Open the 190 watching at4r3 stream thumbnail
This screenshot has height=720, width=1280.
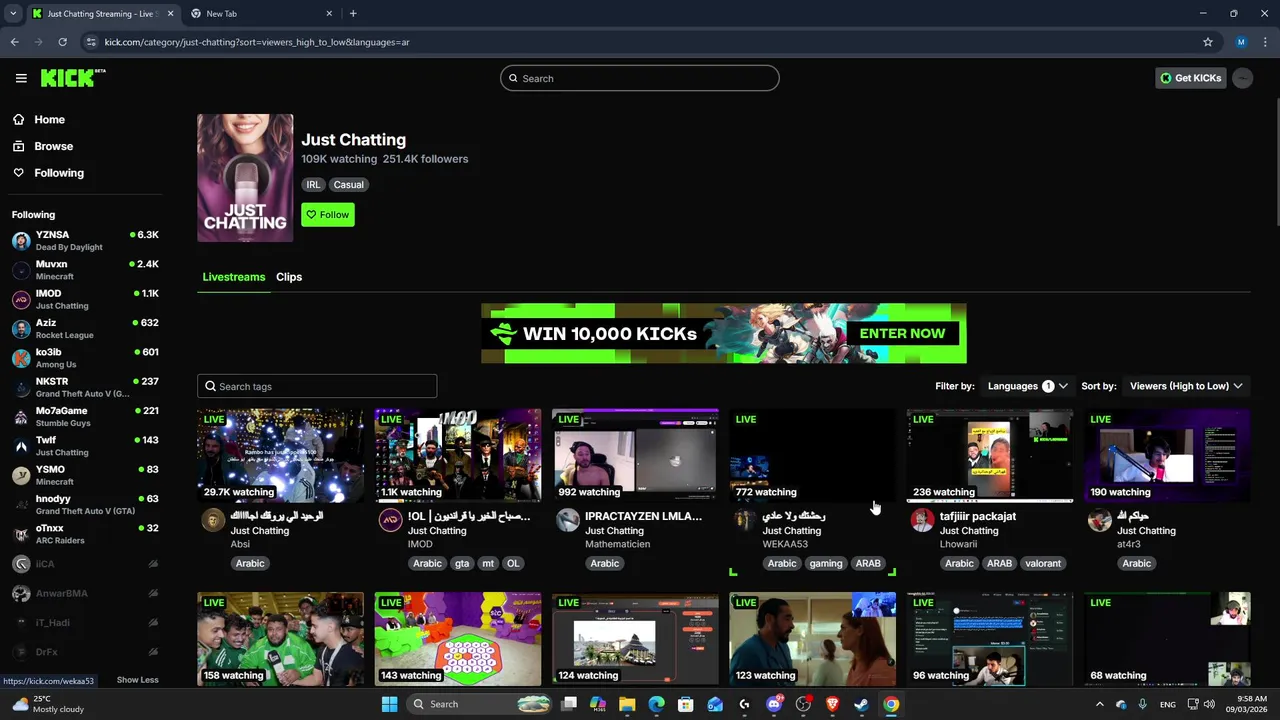tap(1167, 455)
